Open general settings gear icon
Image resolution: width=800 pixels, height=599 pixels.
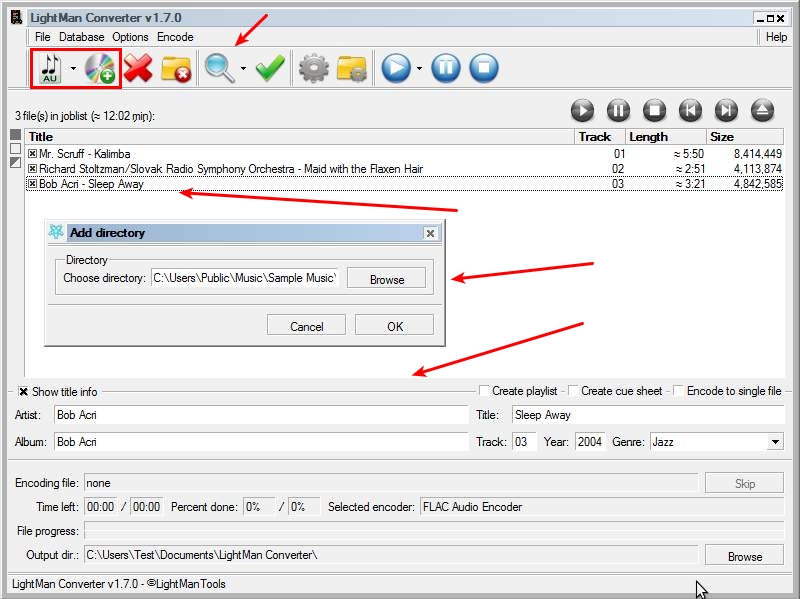[x=314, y=68]
